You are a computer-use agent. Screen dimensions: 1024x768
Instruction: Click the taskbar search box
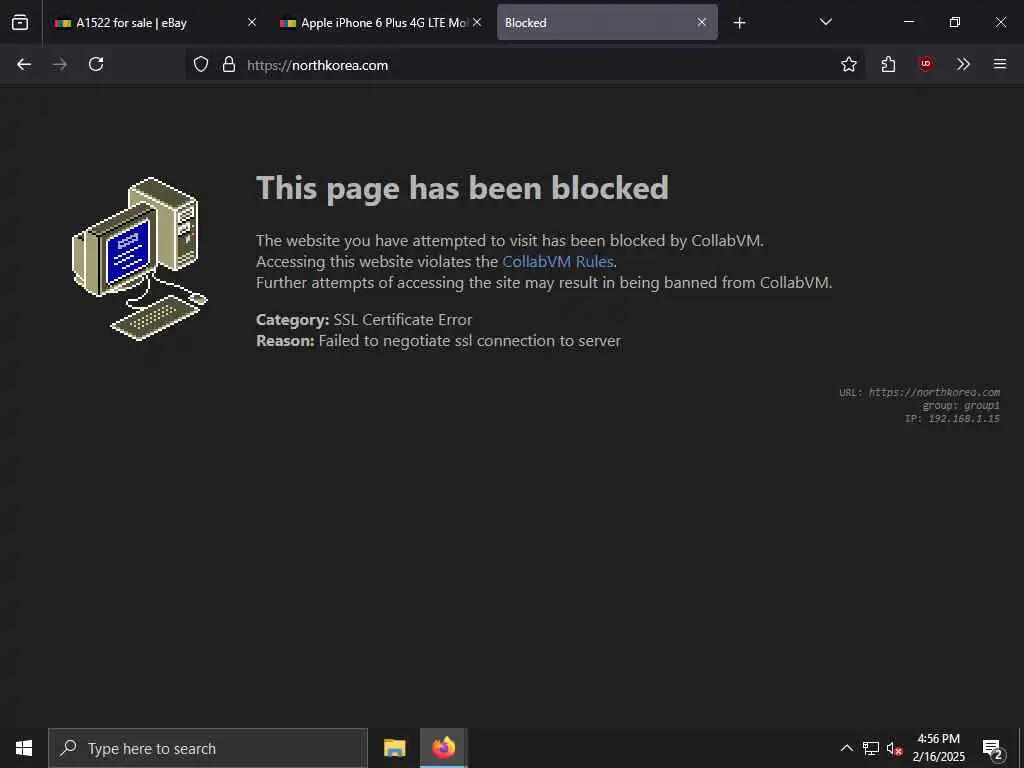tap(208, 748)
